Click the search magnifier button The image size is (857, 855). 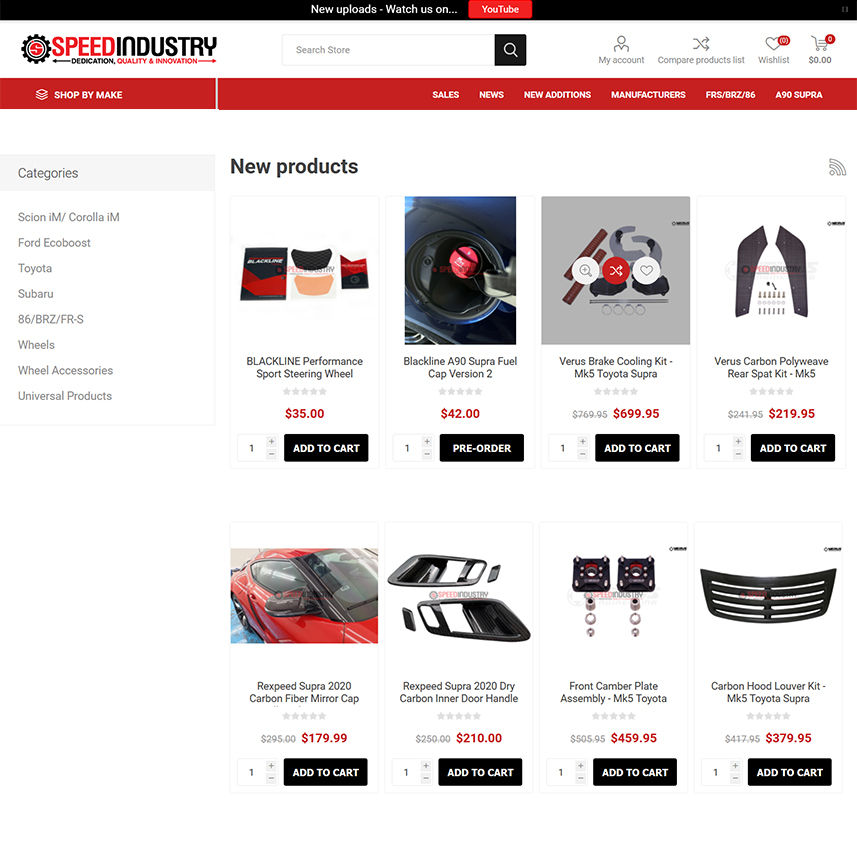tap(510, 50)
